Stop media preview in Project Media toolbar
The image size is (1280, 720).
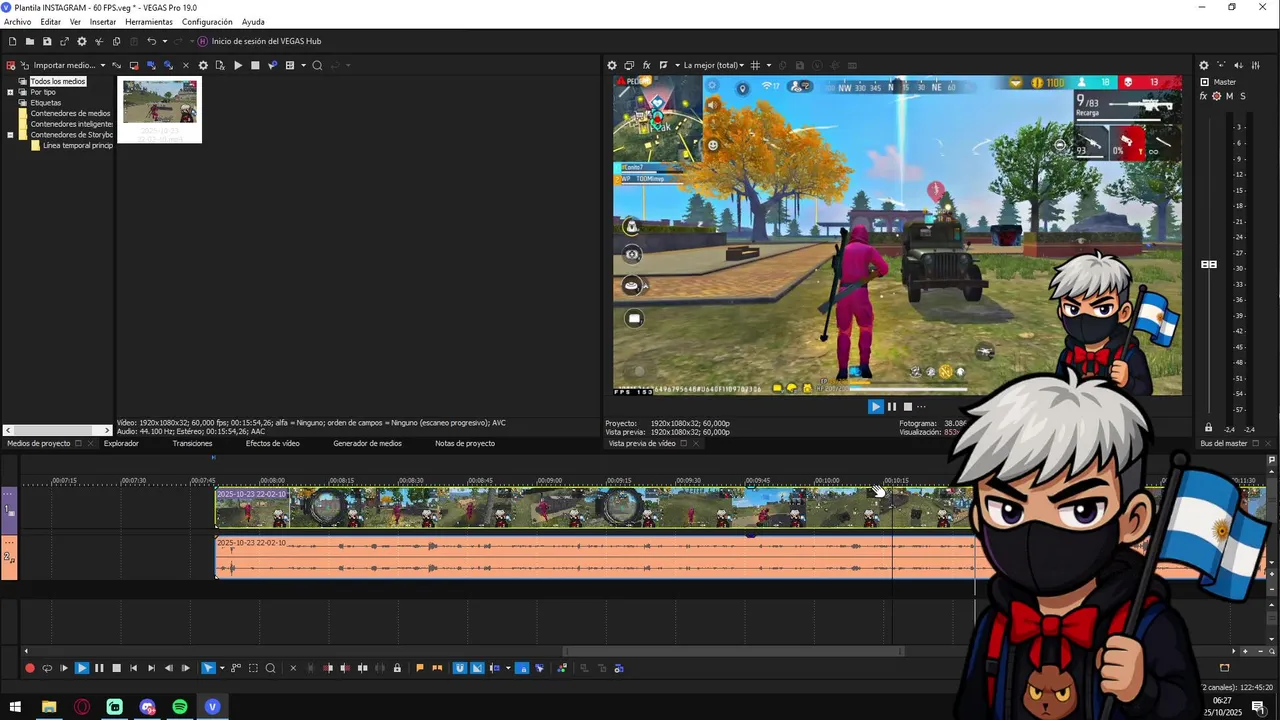point(255,65)
